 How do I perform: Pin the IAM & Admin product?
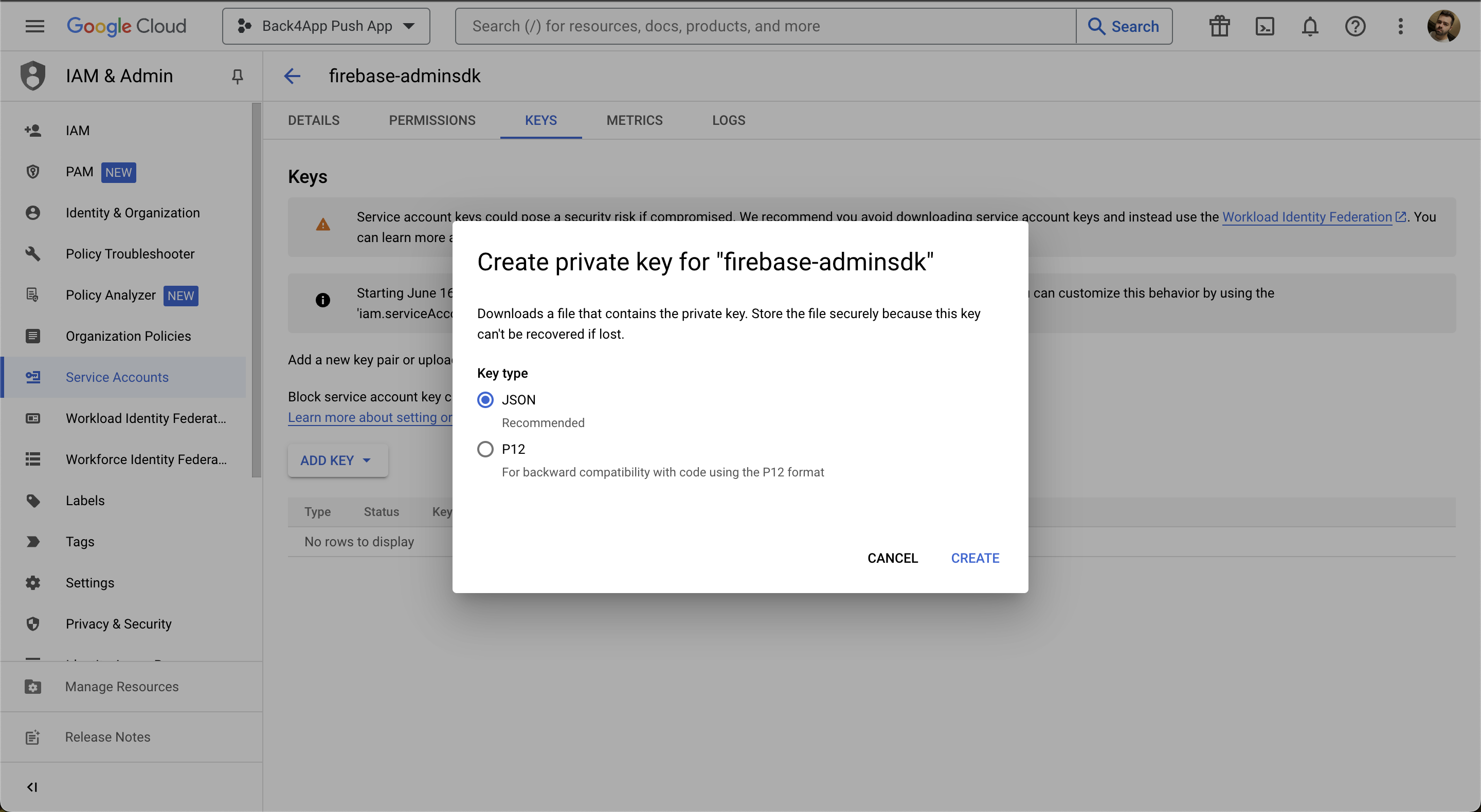[237, 76]
